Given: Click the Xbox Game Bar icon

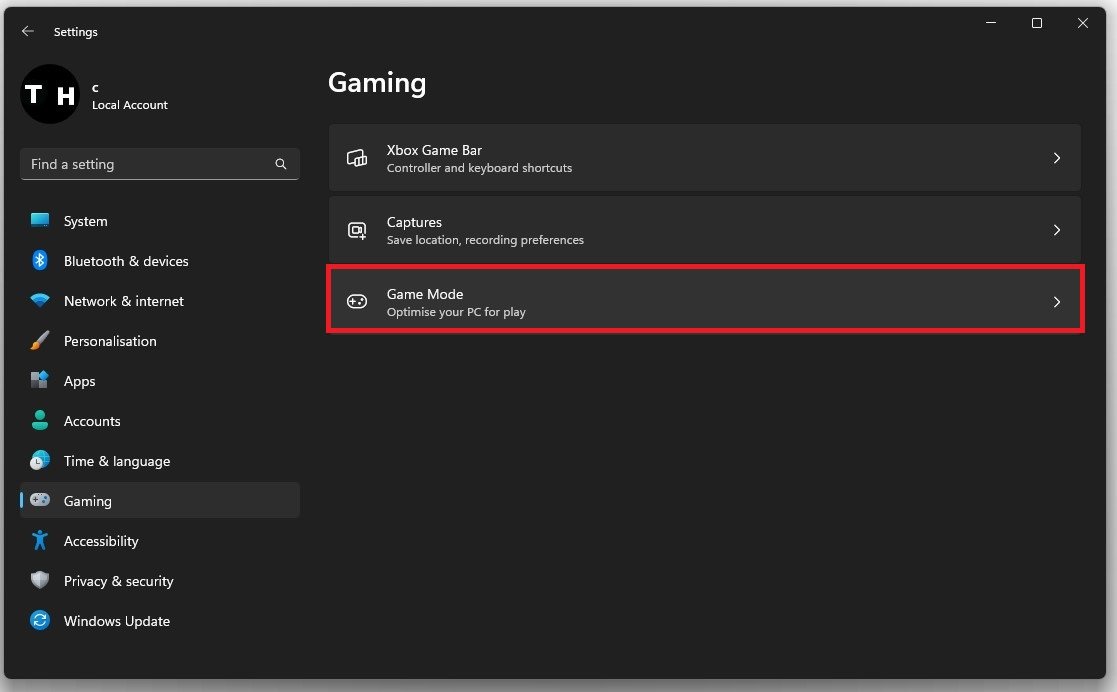Looking at the screenshot, I should tap(357, 158).
